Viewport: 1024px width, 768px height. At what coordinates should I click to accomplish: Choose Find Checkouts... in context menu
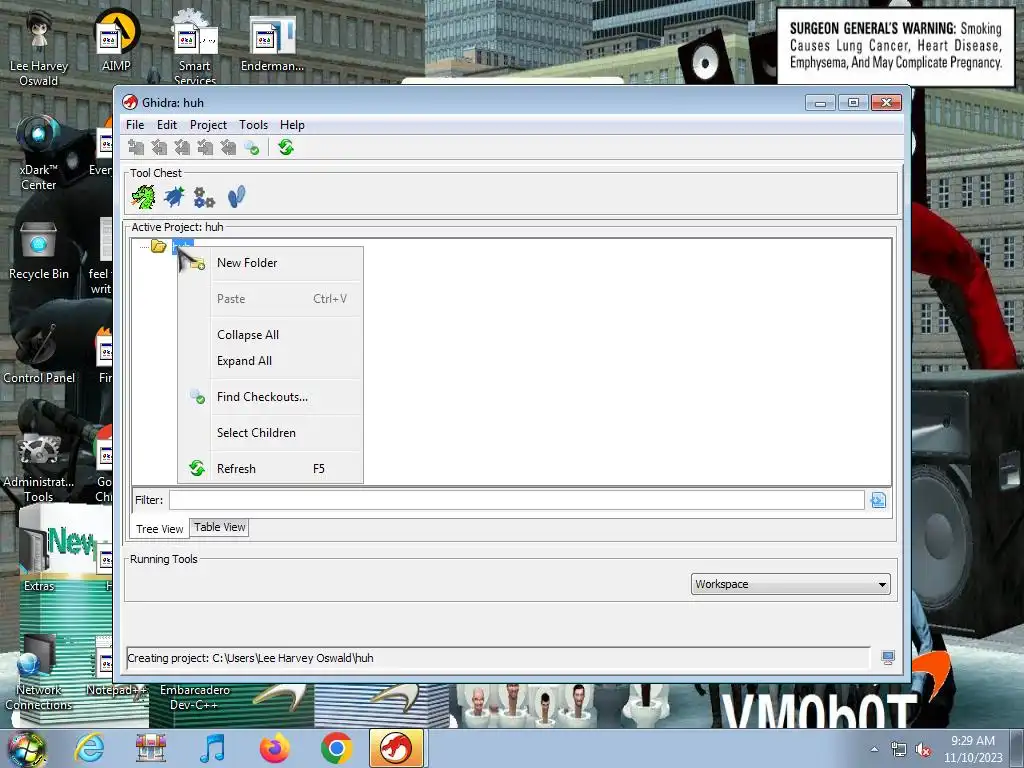(x=270, y=397)
